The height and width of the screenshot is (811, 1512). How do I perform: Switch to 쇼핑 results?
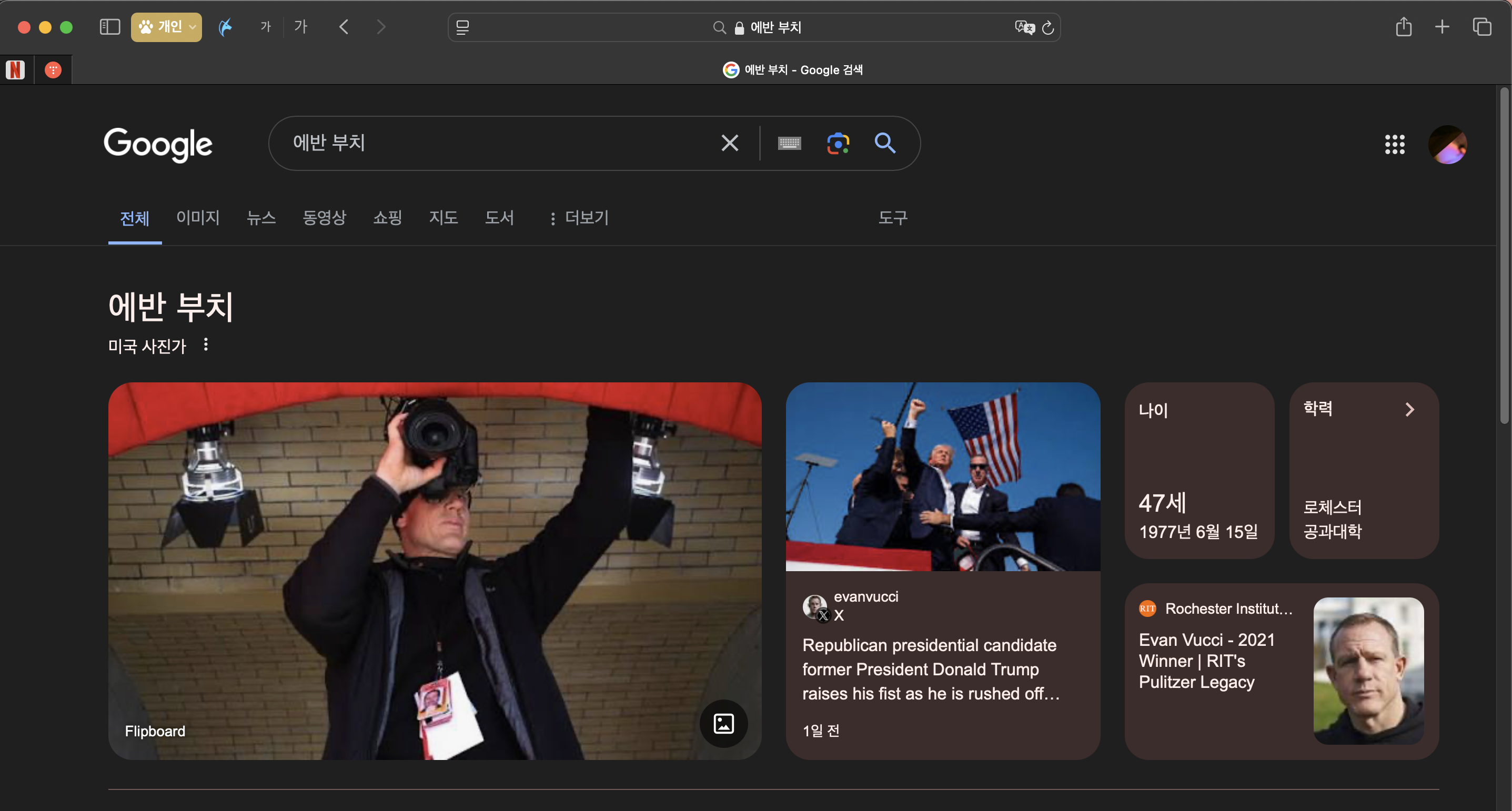click(387, 218)
